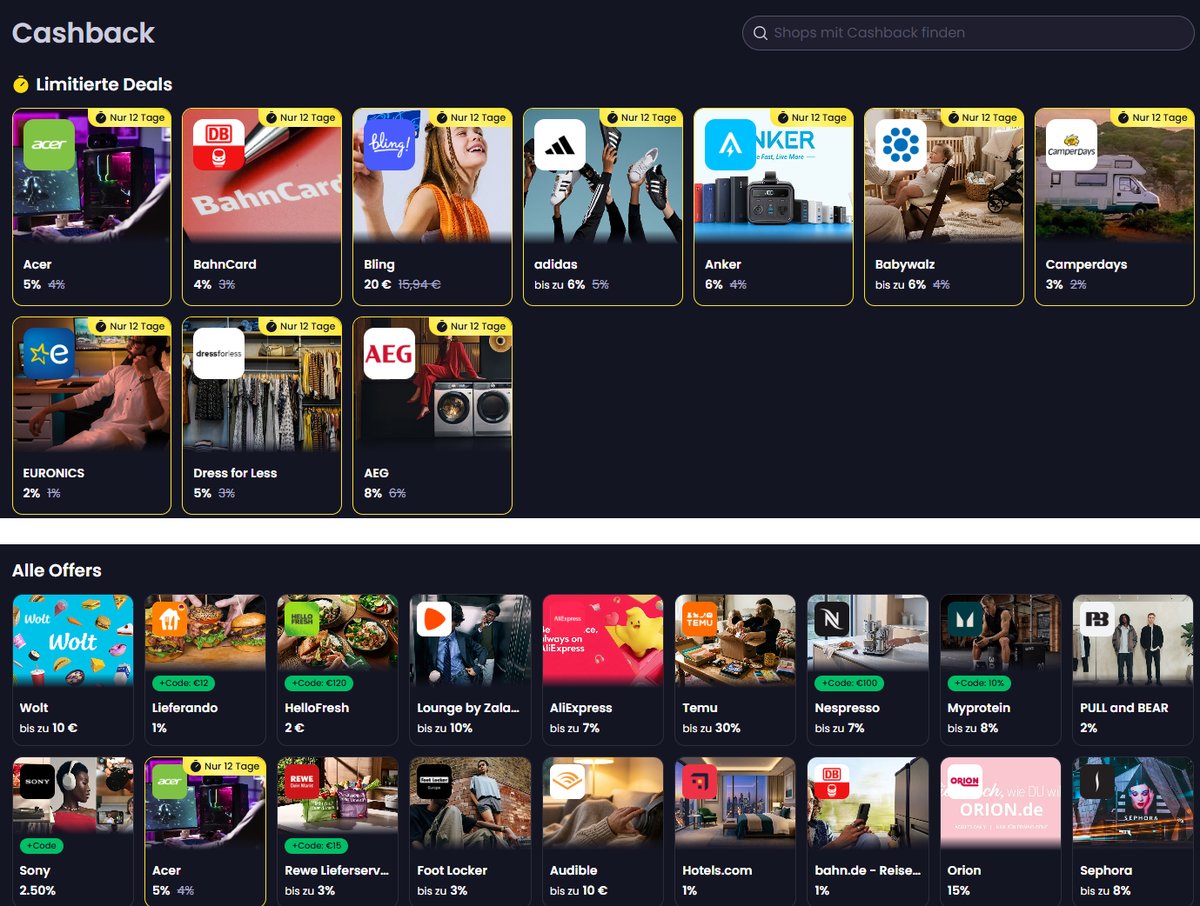The width and height of the screenshot is (1200, 906).
Task: Click the Cashback page title
Action: [83, 33]
